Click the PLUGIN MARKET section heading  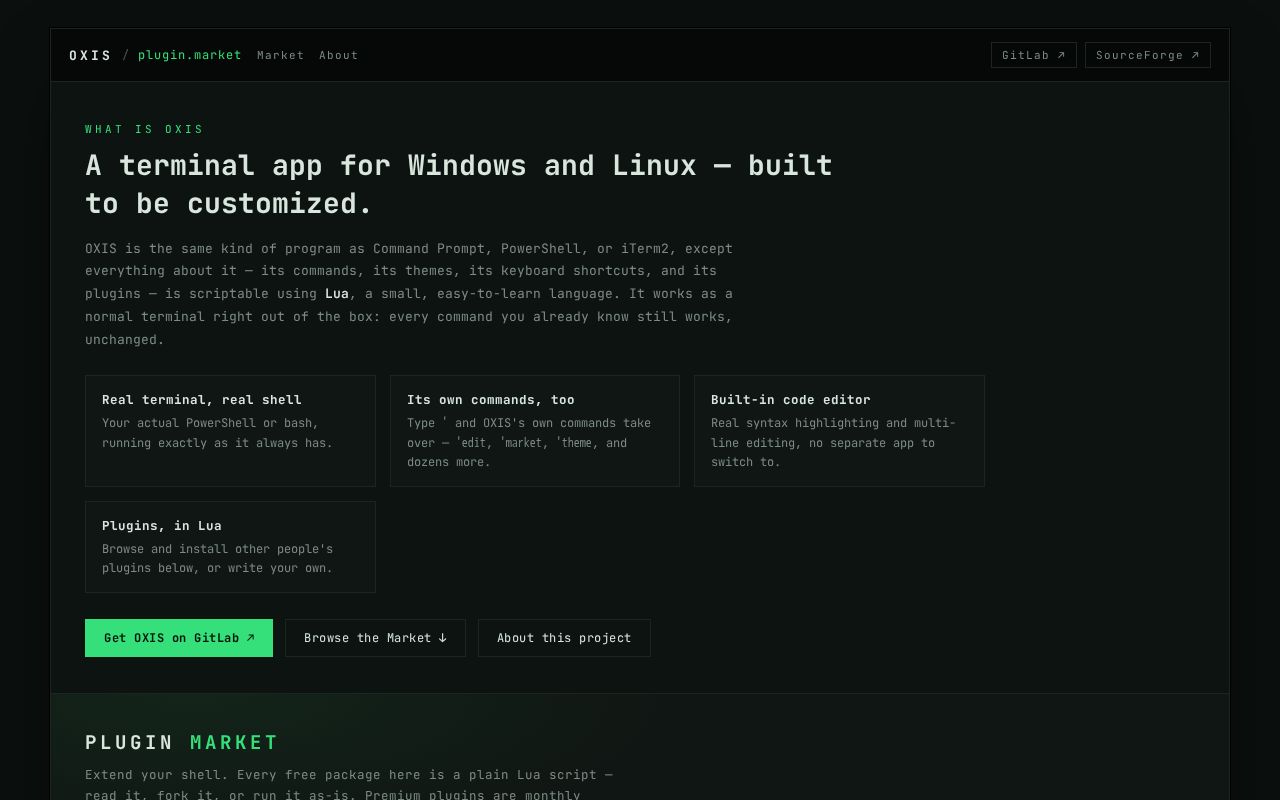point(182,743)
